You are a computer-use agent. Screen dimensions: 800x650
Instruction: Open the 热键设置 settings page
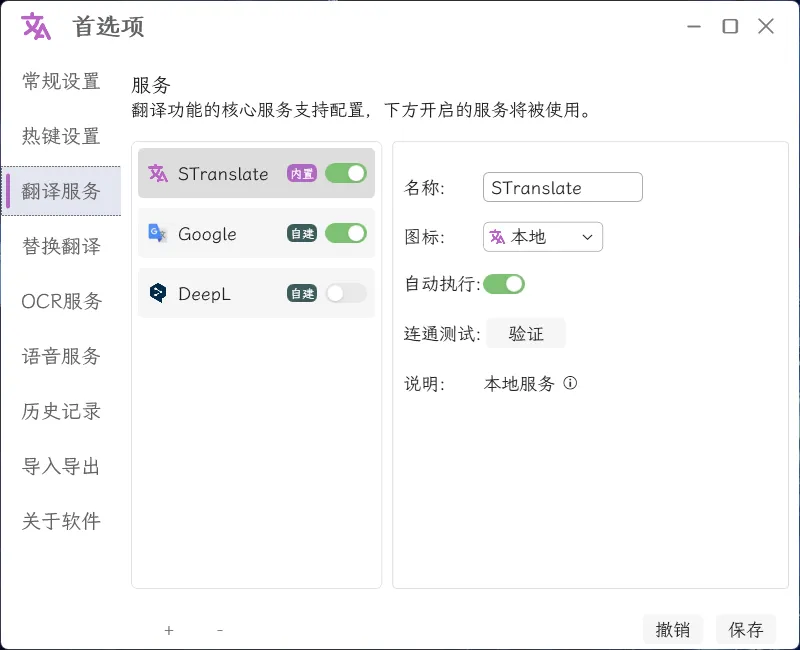point(60,136)
